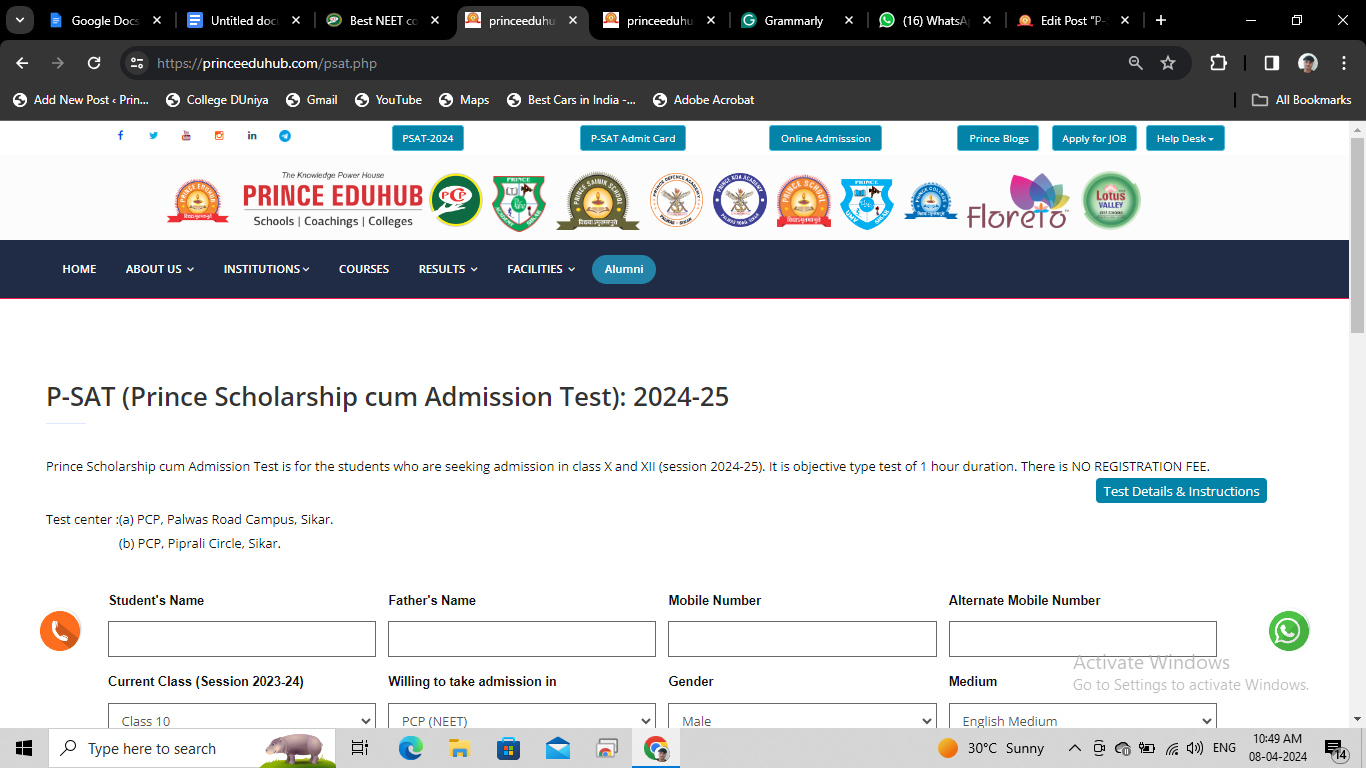Click the Instagram icon
1366x768 pixels.
[x=219, y=136]
